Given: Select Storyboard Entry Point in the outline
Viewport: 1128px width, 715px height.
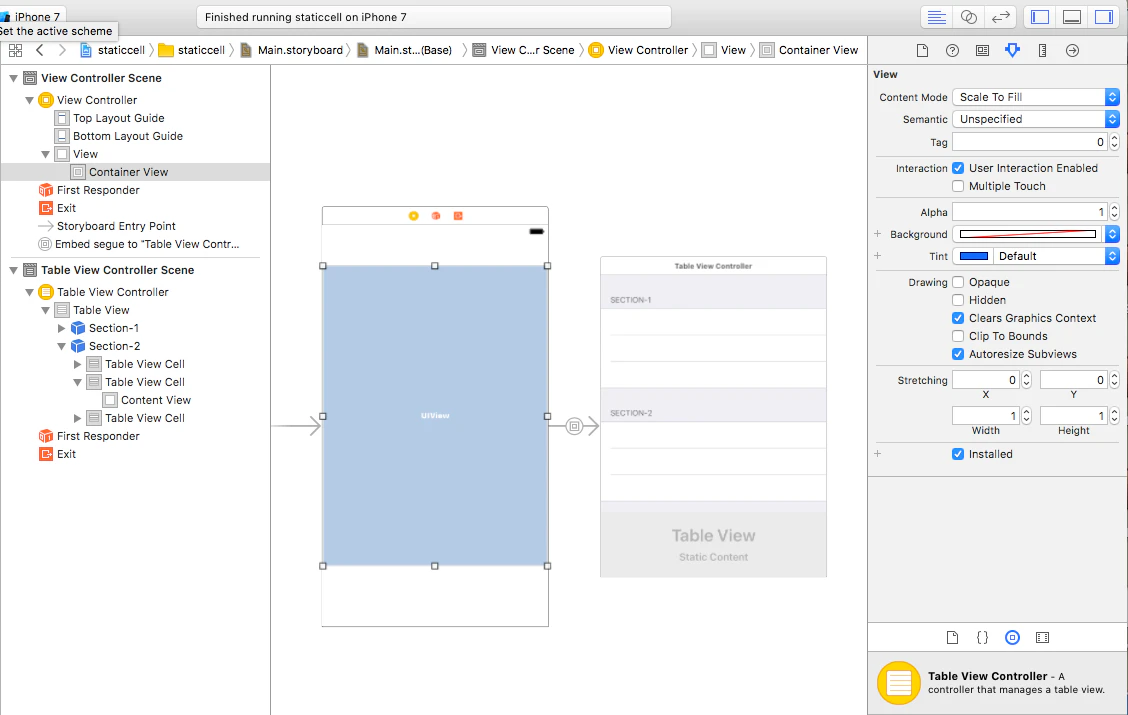Looking at the screenshot, I should click(x=116, y=226).
